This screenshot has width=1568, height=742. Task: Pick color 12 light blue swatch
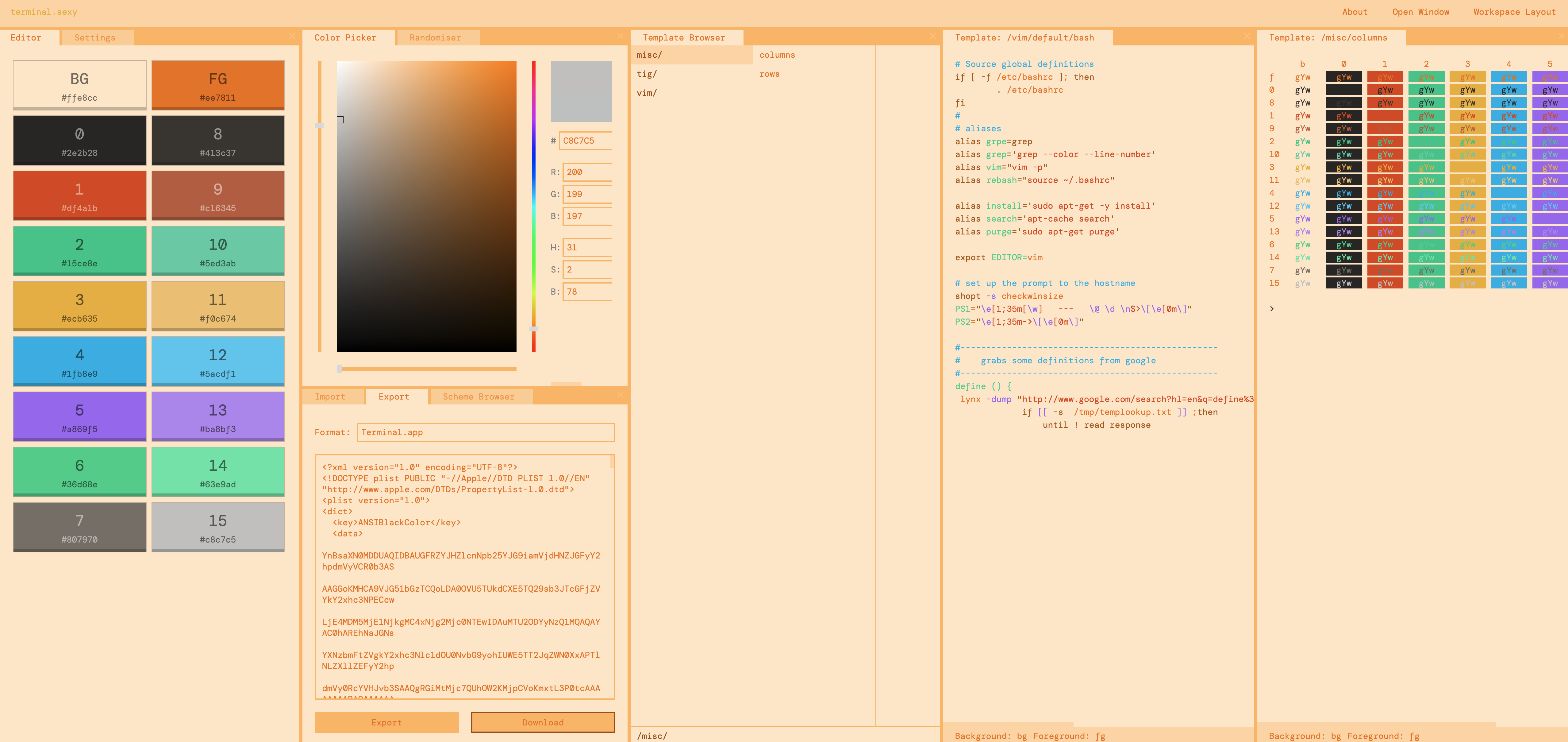point(217,361)
